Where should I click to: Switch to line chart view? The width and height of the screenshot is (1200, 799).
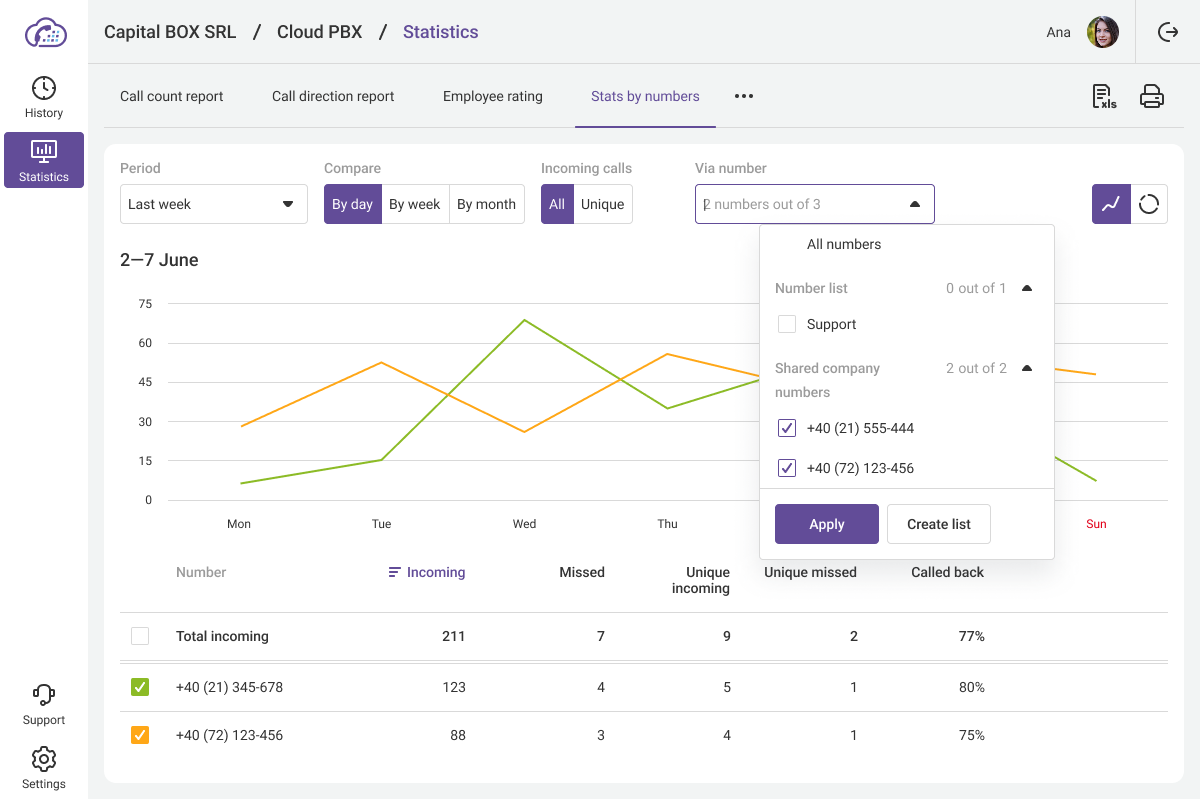pos(1111,204)
